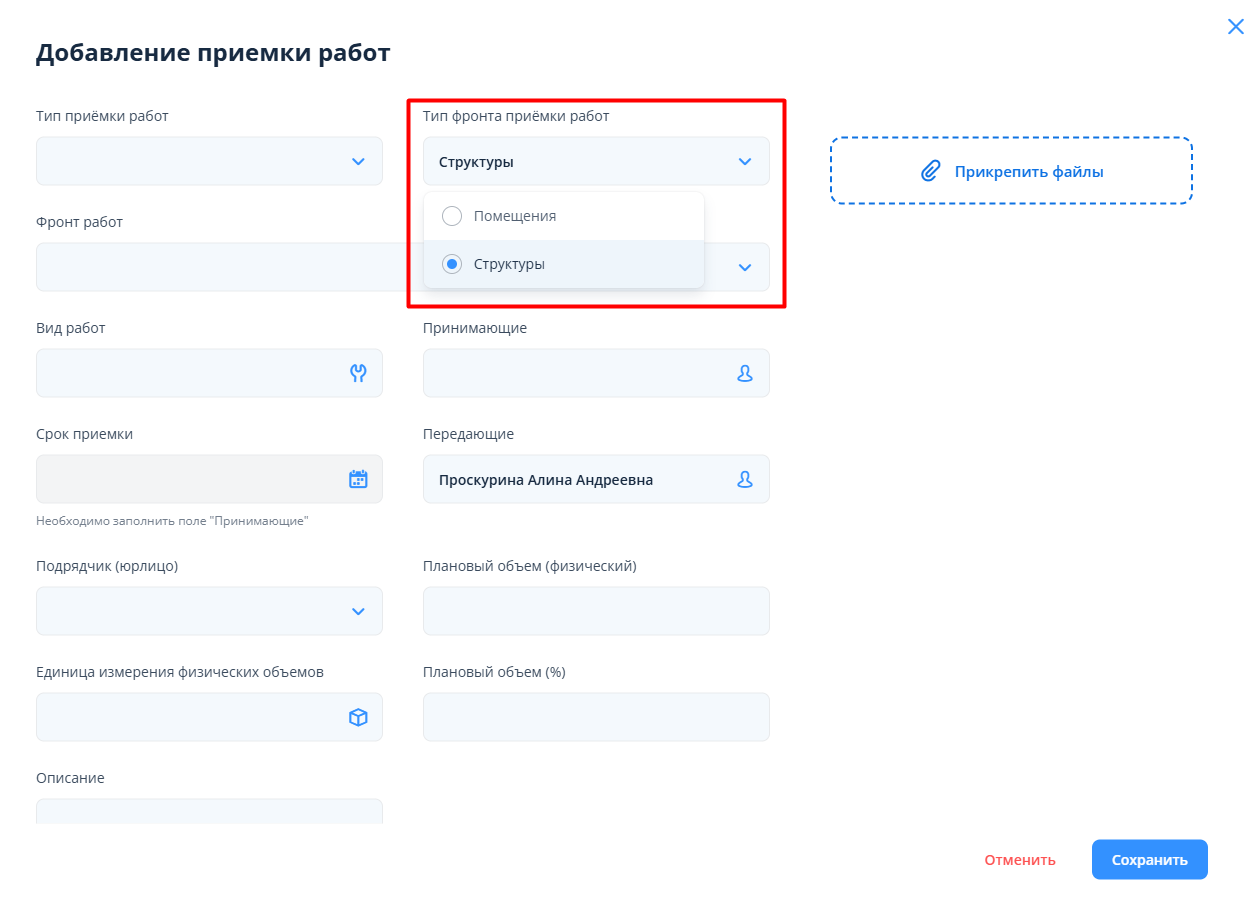Click the person icon in Передающие field
The width and height of the screenshot is (1257, 897).
pos(744,480)
